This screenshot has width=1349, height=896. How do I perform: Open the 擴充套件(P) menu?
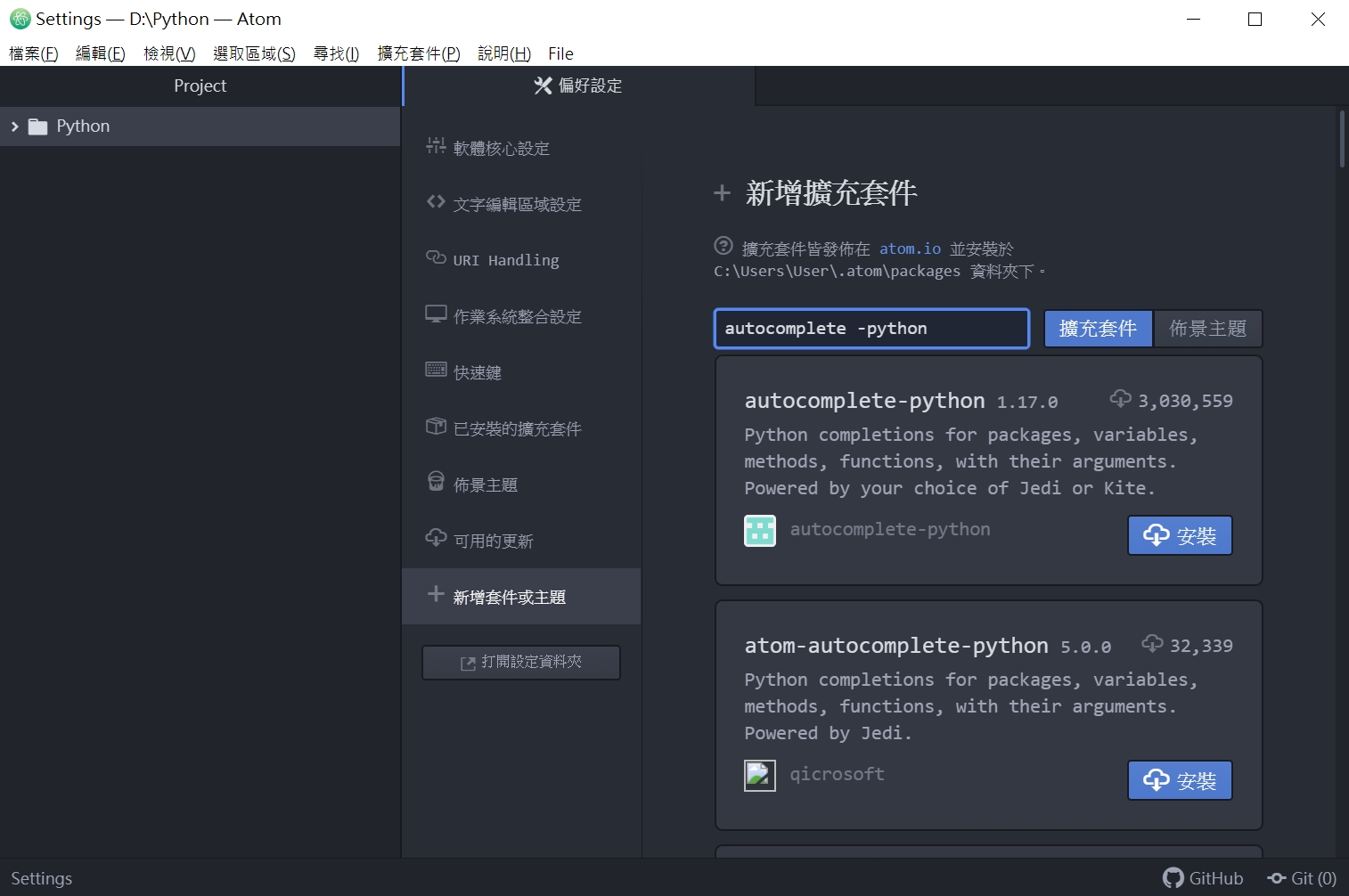pos(417,53)
